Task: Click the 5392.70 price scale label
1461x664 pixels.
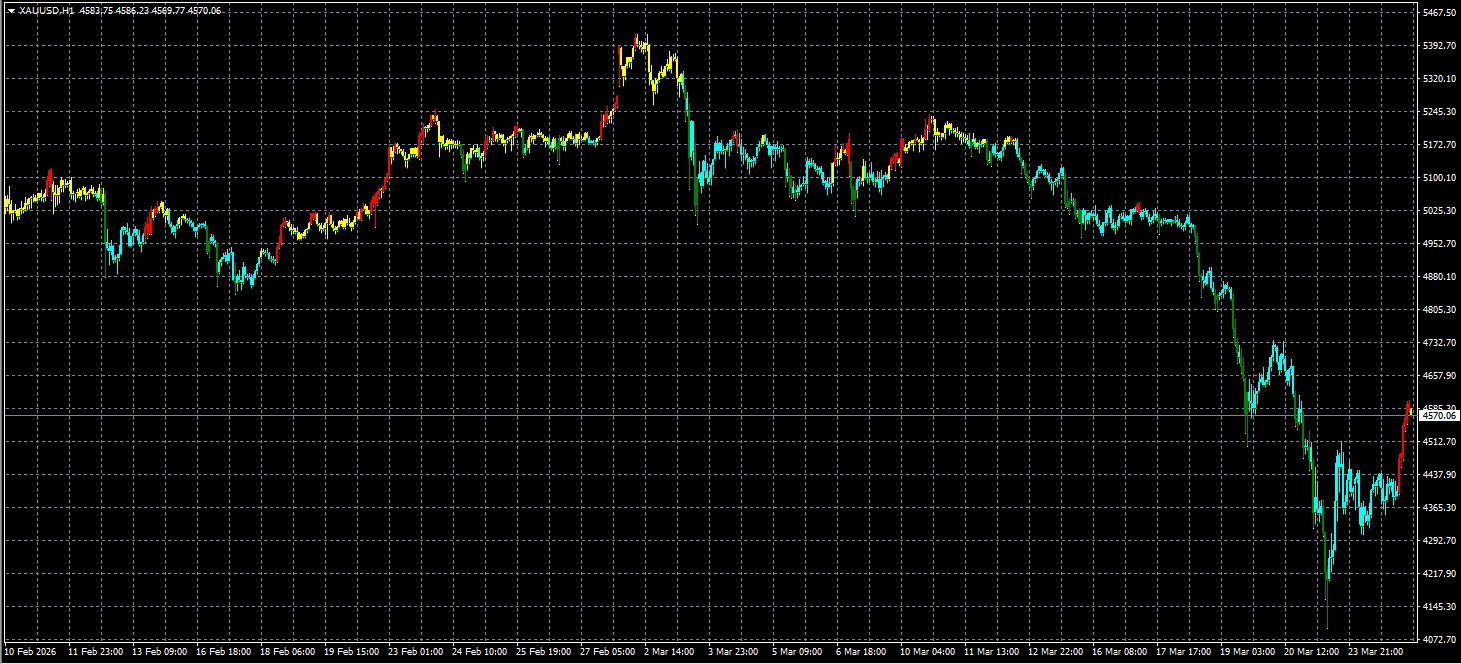Action: click(x=1438, y=46)
